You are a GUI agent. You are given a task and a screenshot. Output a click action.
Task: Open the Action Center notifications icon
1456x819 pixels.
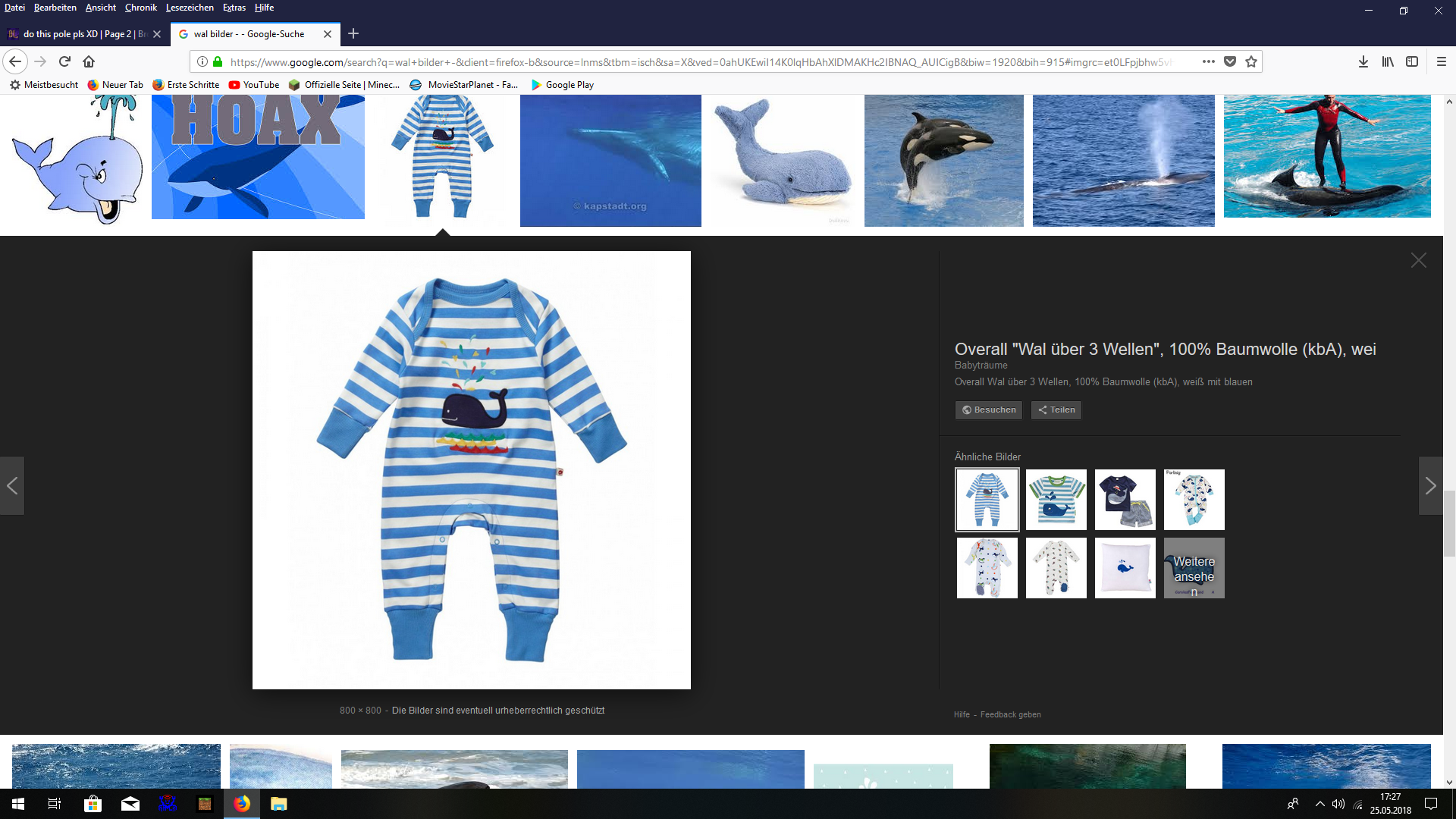1431,804
